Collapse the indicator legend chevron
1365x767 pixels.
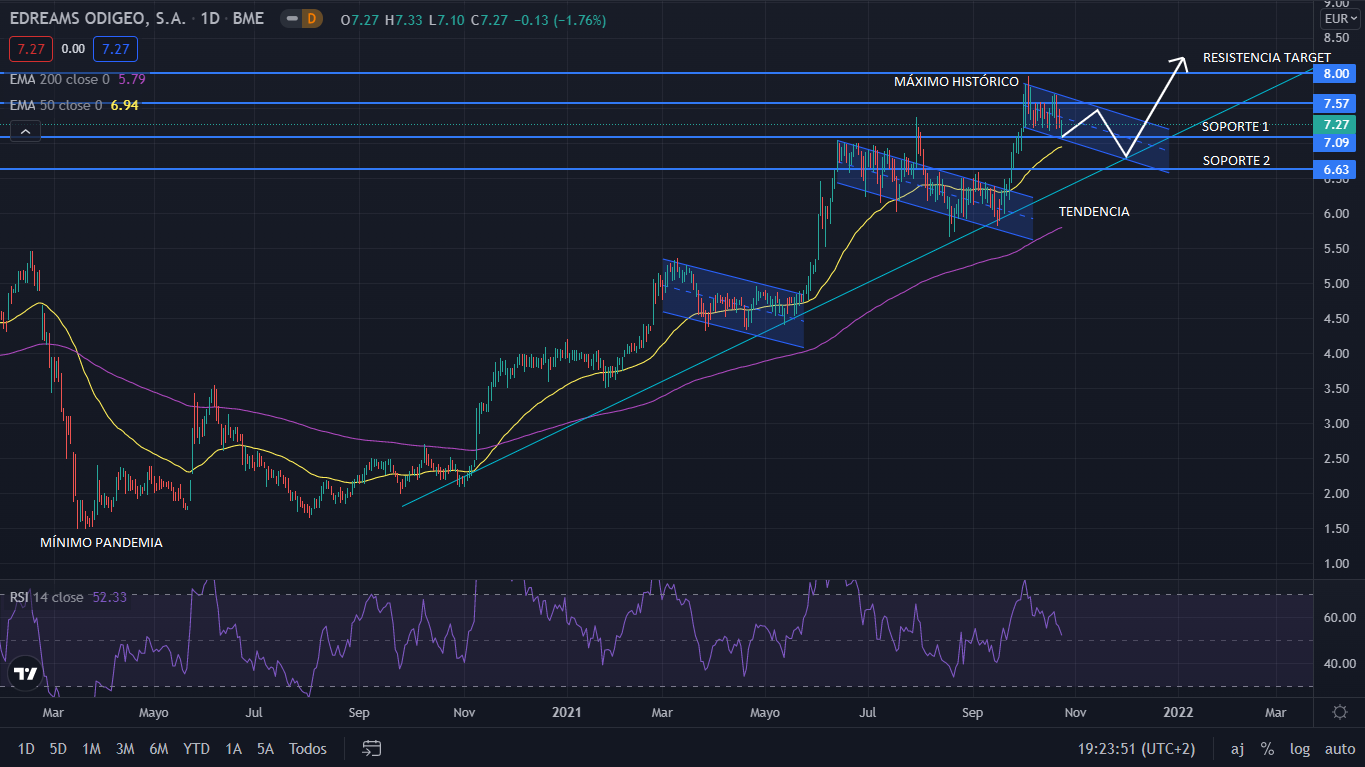click(25, 130)
